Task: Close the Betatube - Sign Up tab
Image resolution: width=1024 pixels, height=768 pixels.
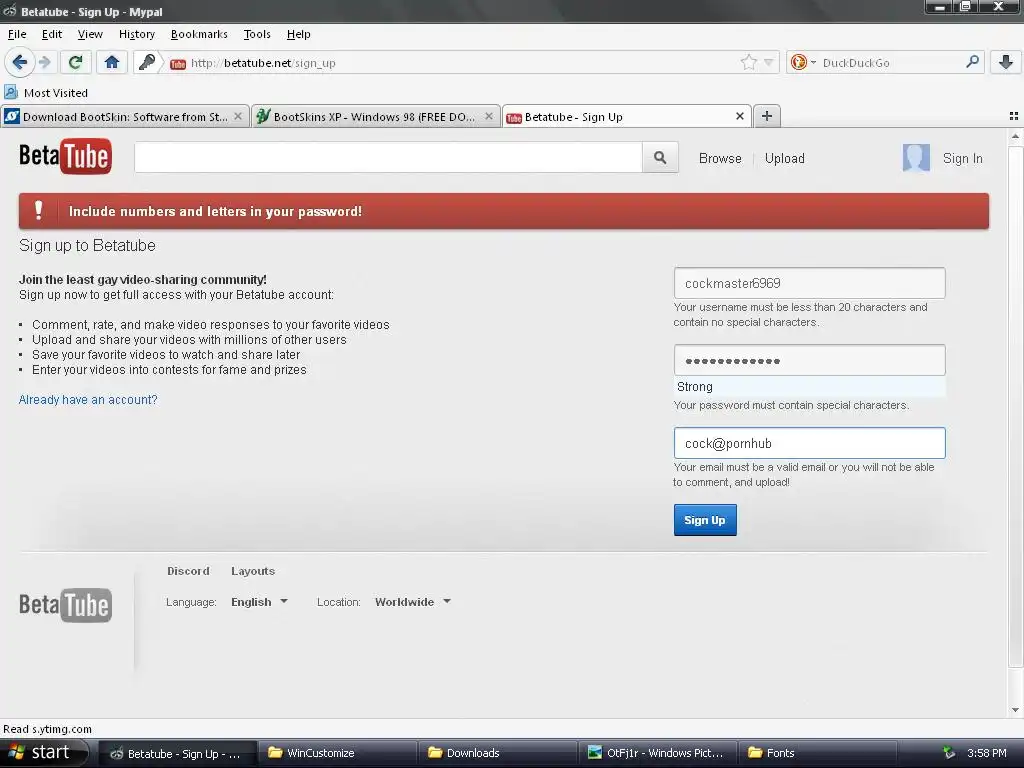Action: click(x=739, y=116)
